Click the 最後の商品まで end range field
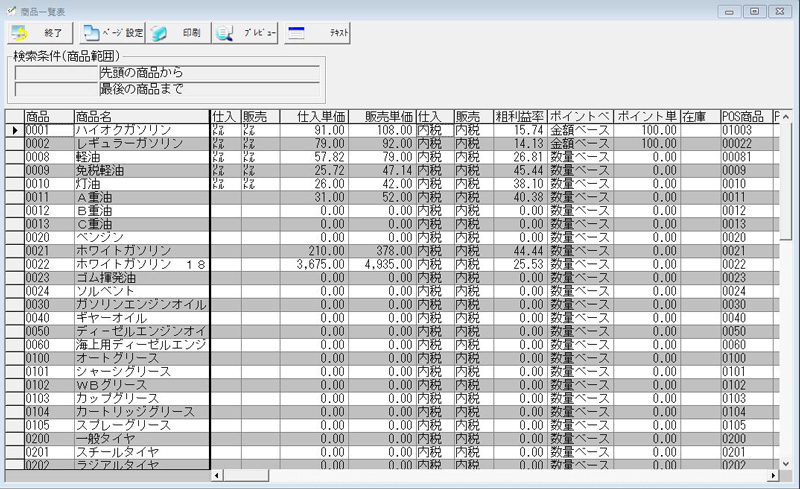Screen dimensions: 800x489 pyautogui.click(x=208, y=89)
